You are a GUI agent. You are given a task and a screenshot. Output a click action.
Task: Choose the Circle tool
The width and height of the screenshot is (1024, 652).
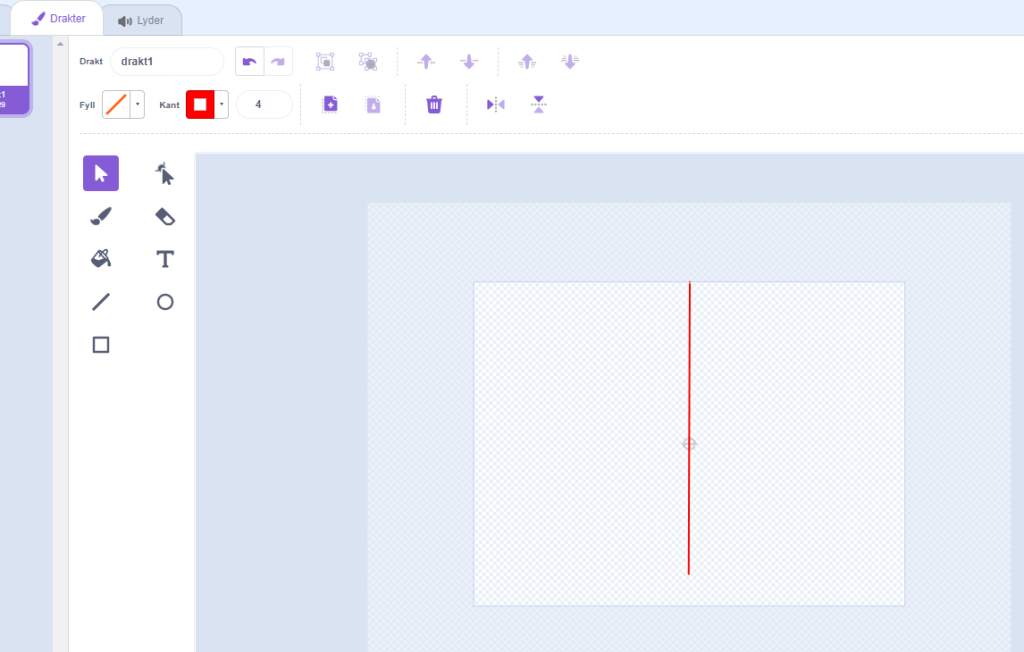(165, 302)
